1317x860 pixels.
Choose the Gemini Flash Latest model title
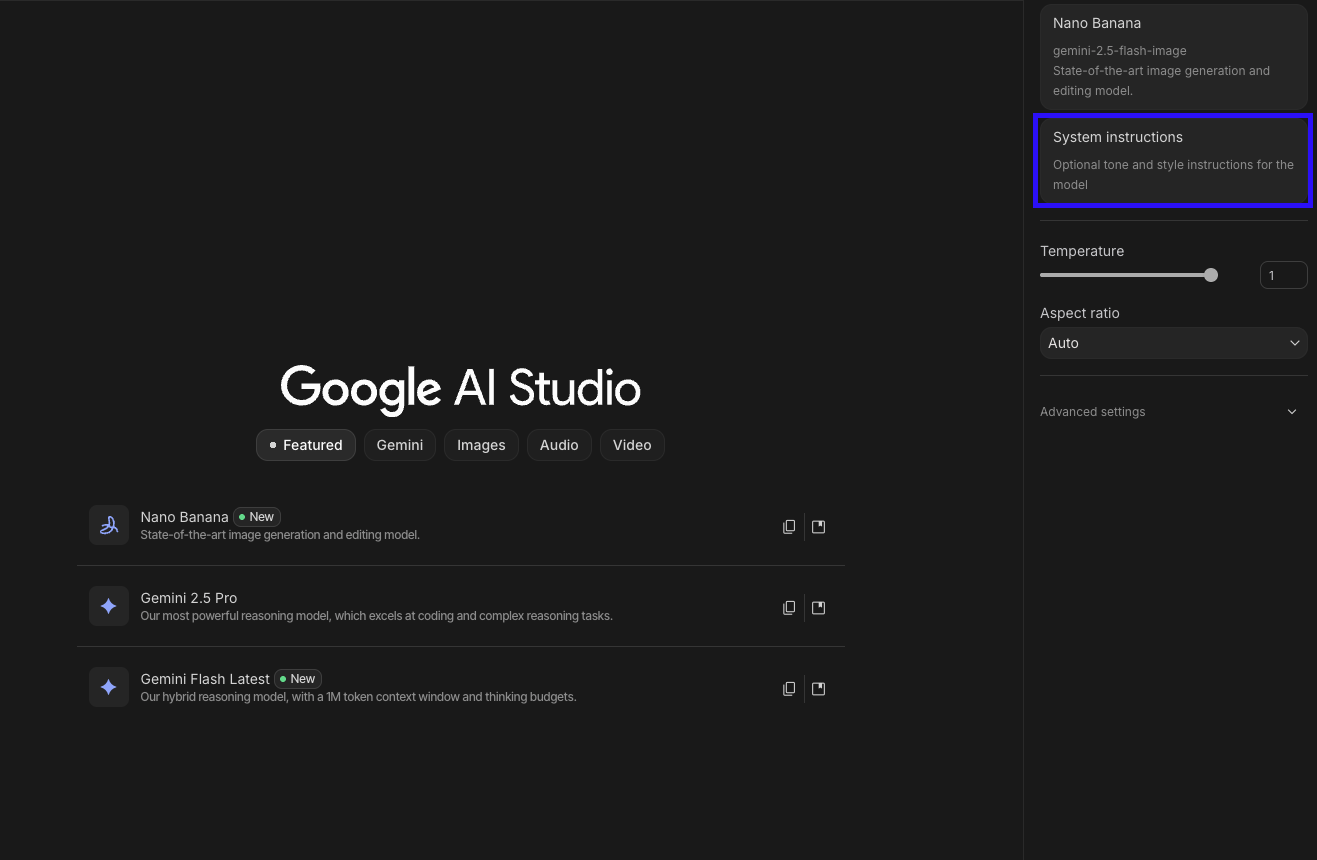[x=205, y=679]
